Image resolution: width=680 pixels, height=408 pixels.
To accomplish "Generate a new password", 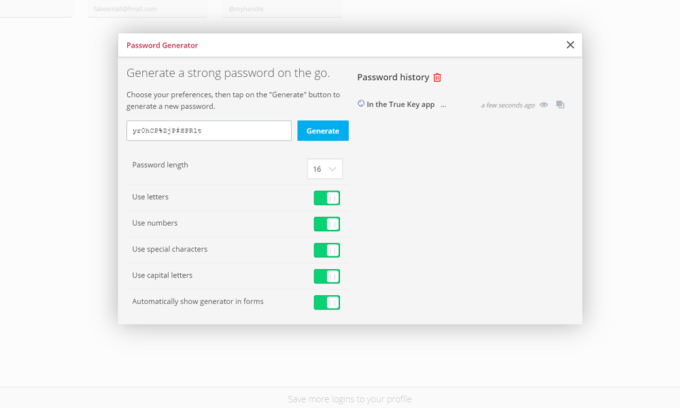I will [323, 131].
